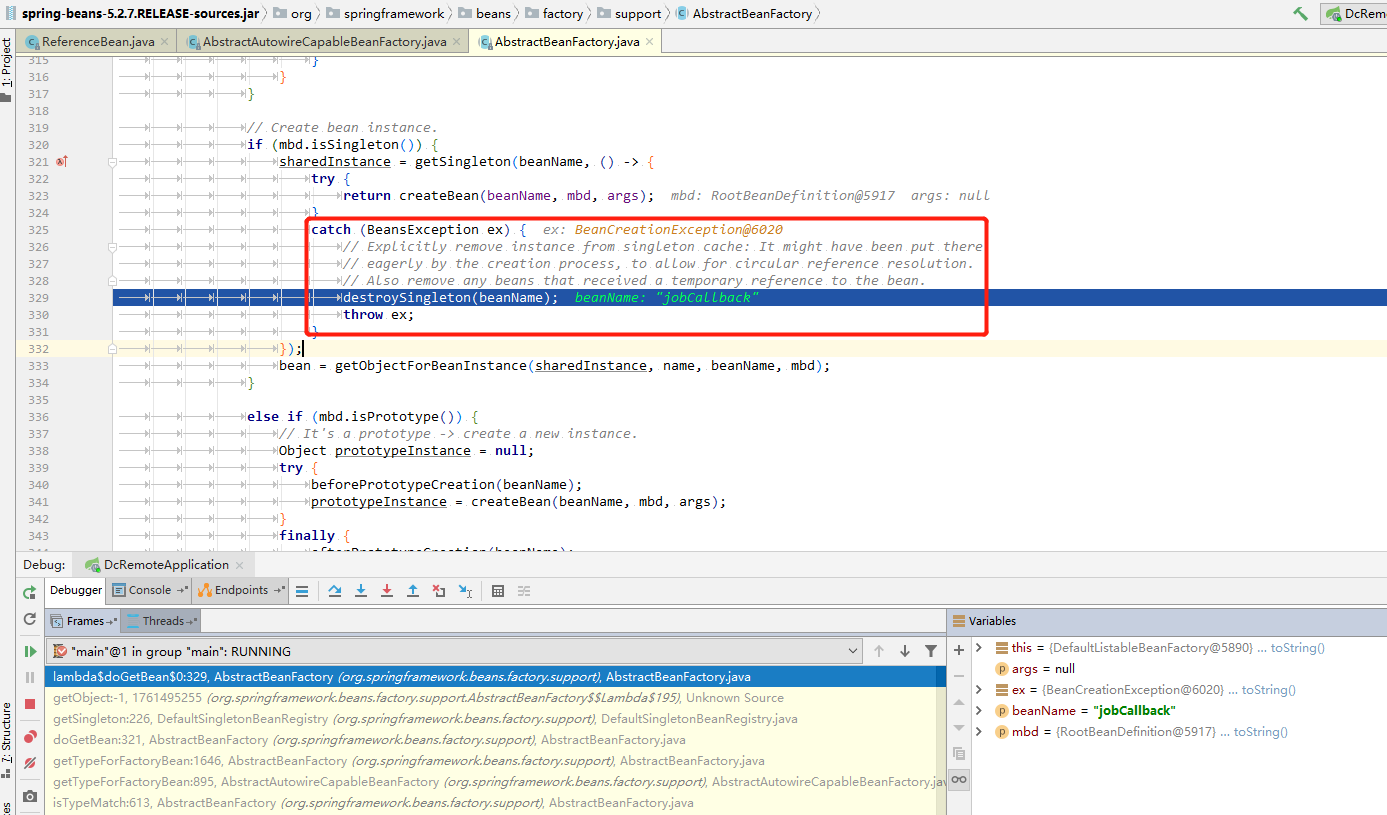This screenshot has width=1387, height=815.
Task: Click the Drop Frame icon
Action: [438, 591]
